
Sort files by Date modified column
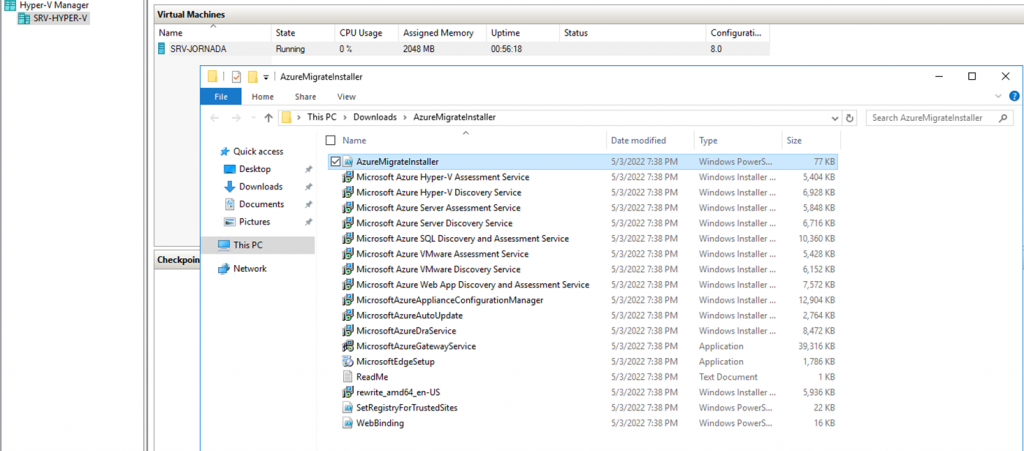coord(639,140)
